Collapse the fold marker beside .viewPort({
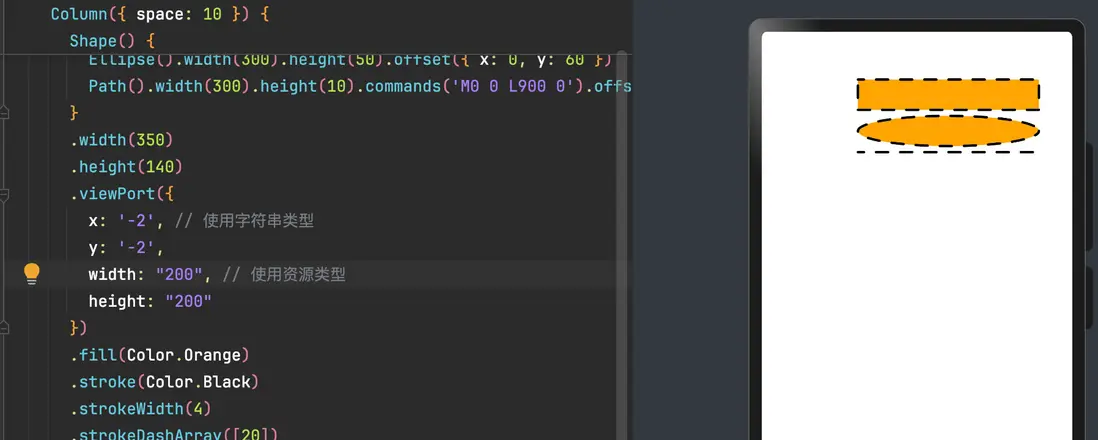This screenshot has width=1098, height=440. [x=4, y=195]
